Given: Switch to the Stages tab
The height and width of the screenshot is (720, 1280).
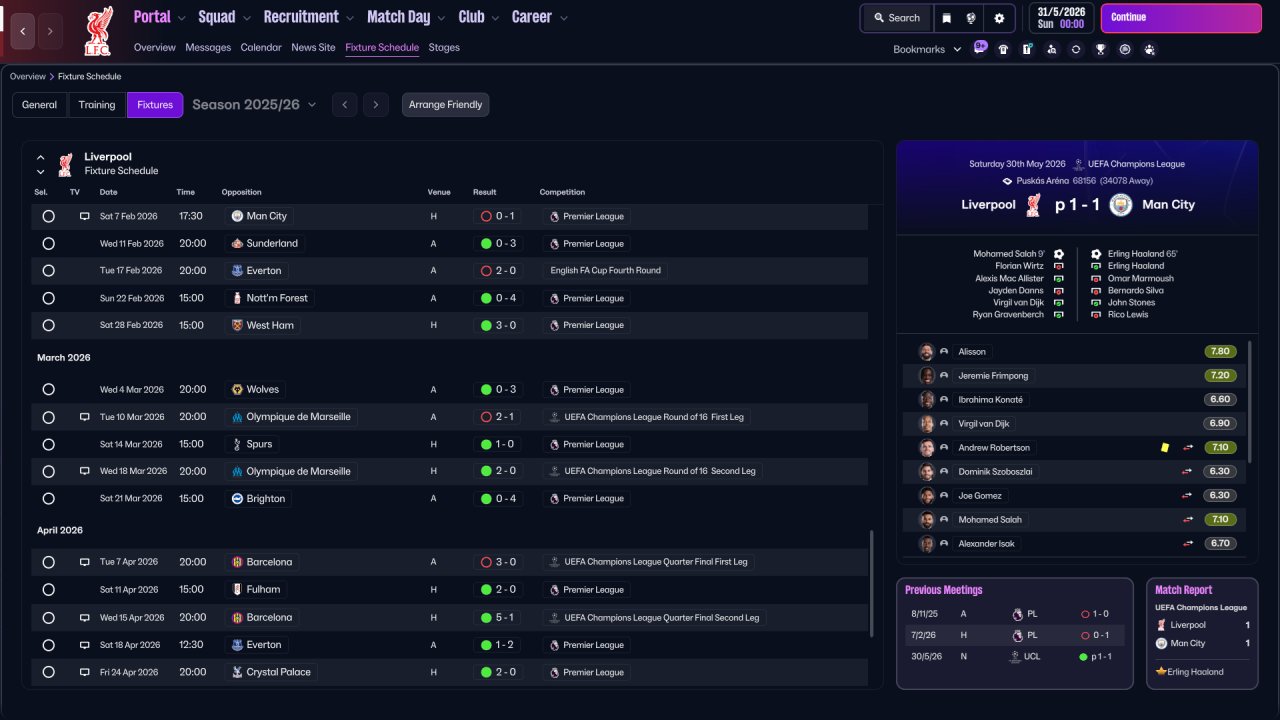Looking at the screenshot, I should point(444,47).
